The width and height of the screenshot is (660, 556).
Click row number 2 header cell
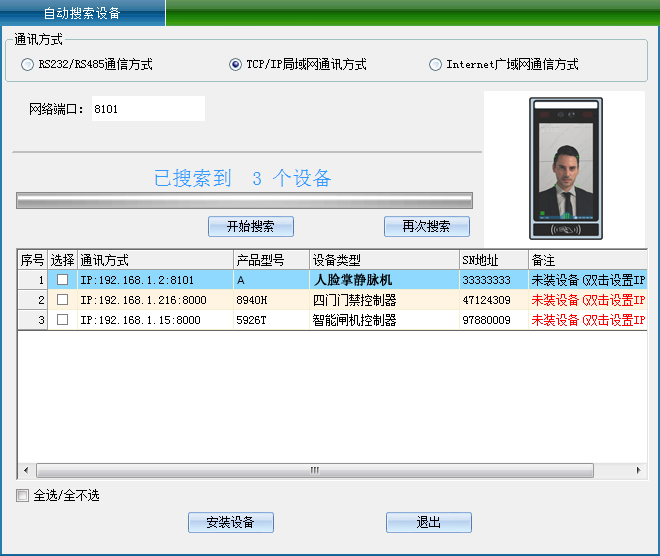pyautogui.click(x=32, y=300)
